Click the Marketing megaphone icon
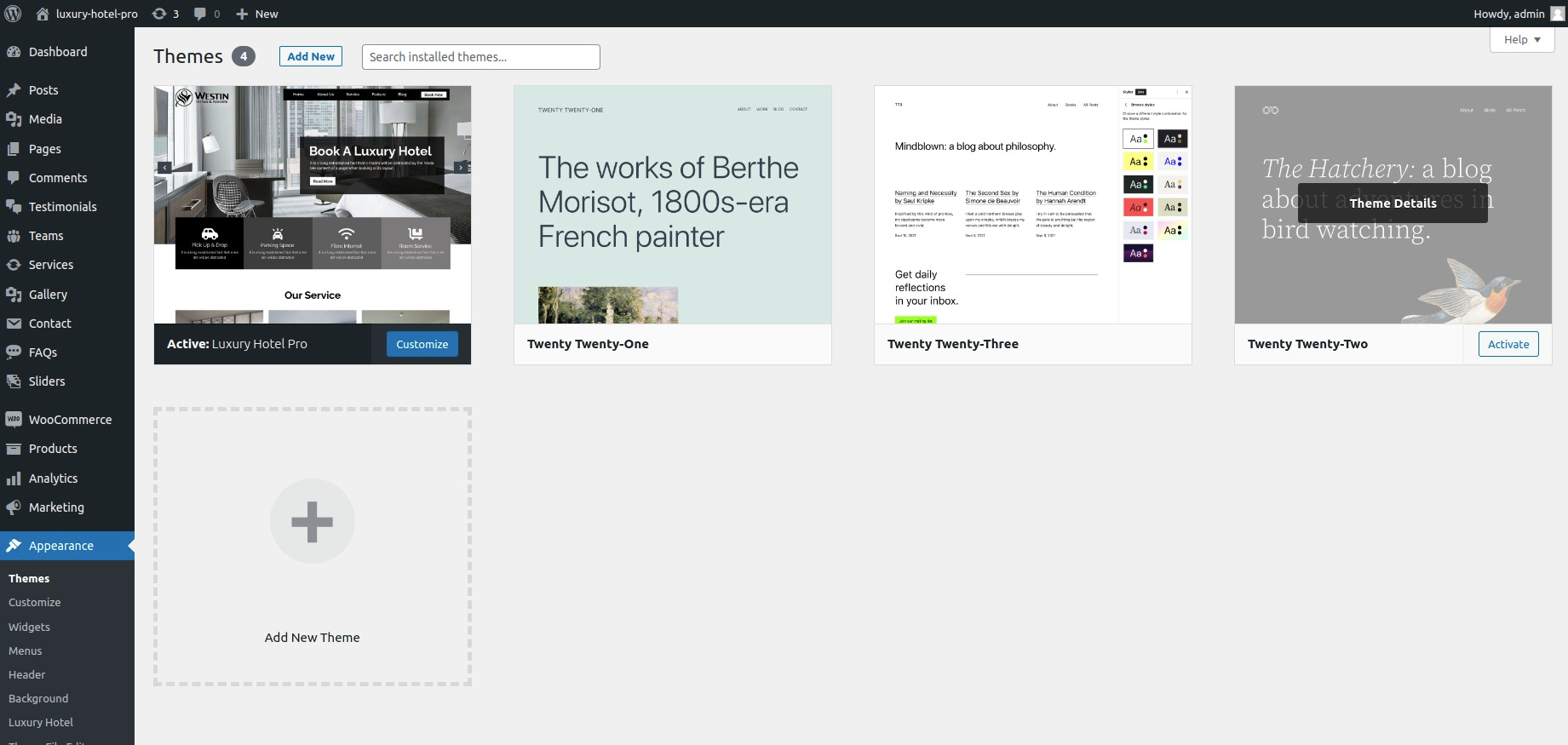This screenshot has width=1568, height=745. tap(14, 507)
